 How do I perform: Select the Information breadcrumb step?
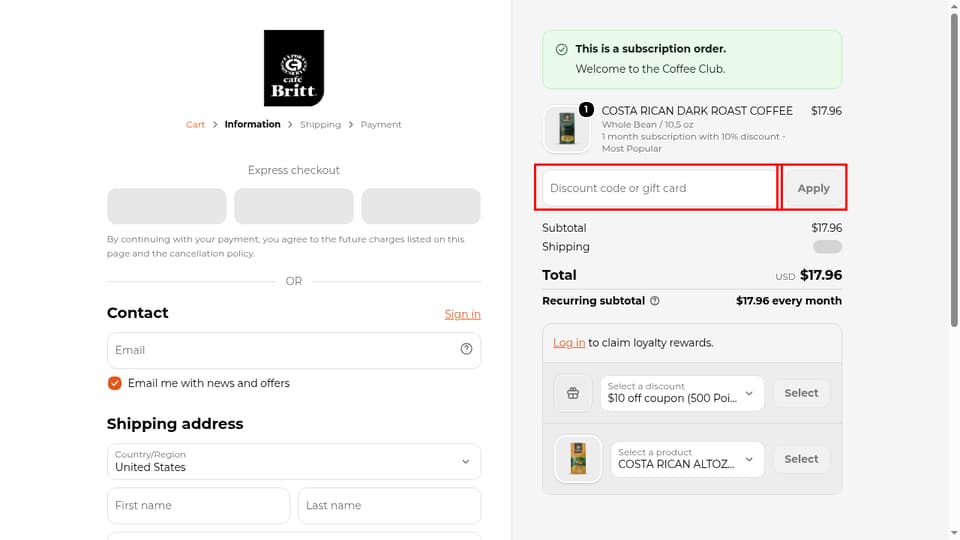click(x=252, y=124)
